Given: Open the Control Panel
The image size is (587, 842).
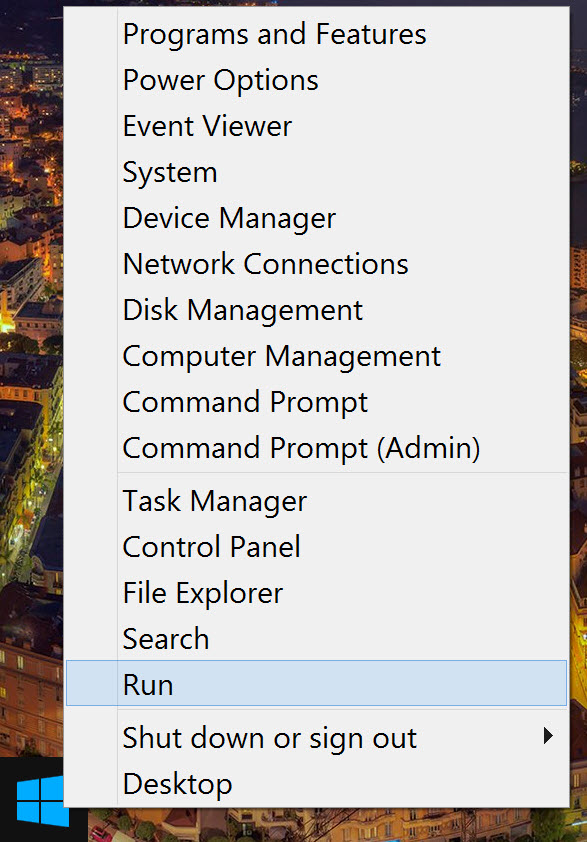Looking at the screenshot, I should (211, 547).
